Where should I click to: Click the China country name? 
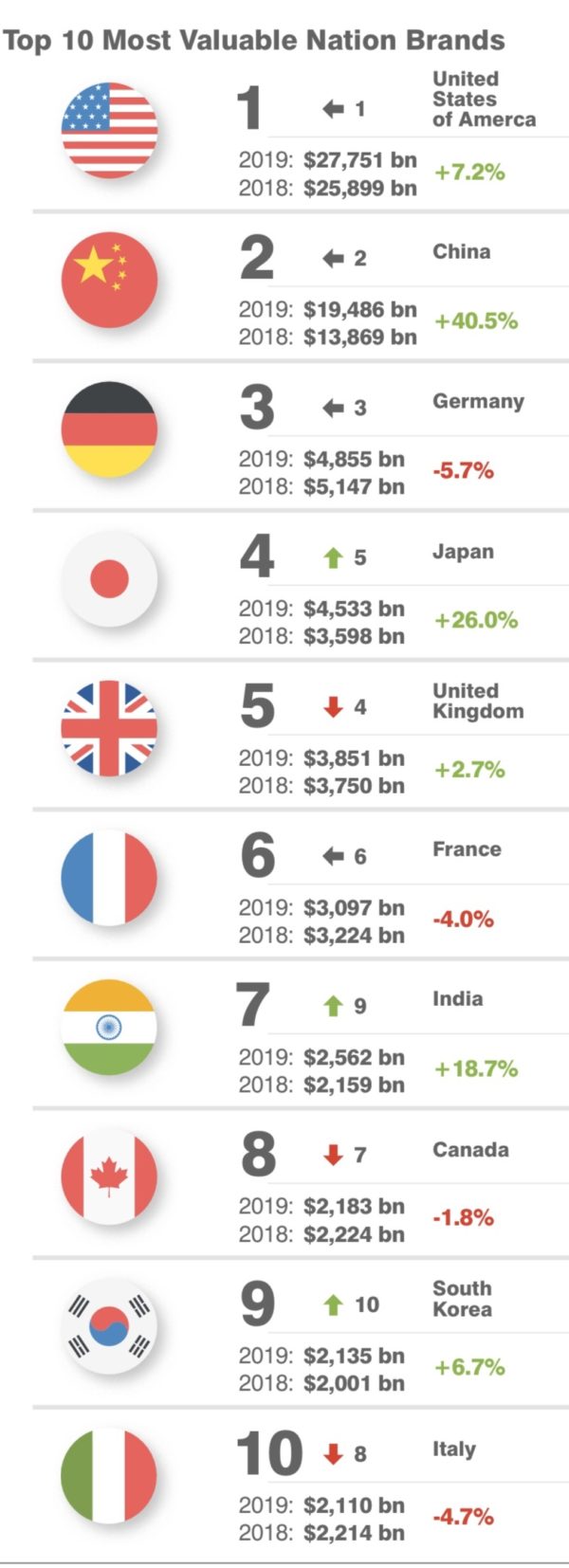[462, 252]
